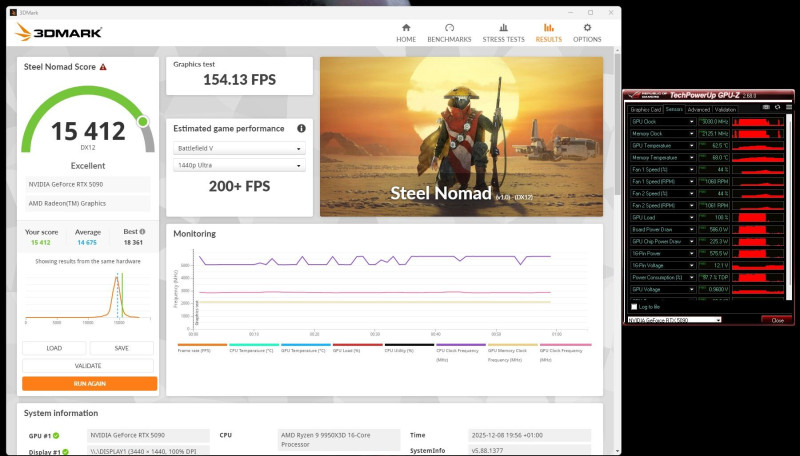
Task: Open the 1440p Ultra resolution dropdown
Action: [239, 165]
